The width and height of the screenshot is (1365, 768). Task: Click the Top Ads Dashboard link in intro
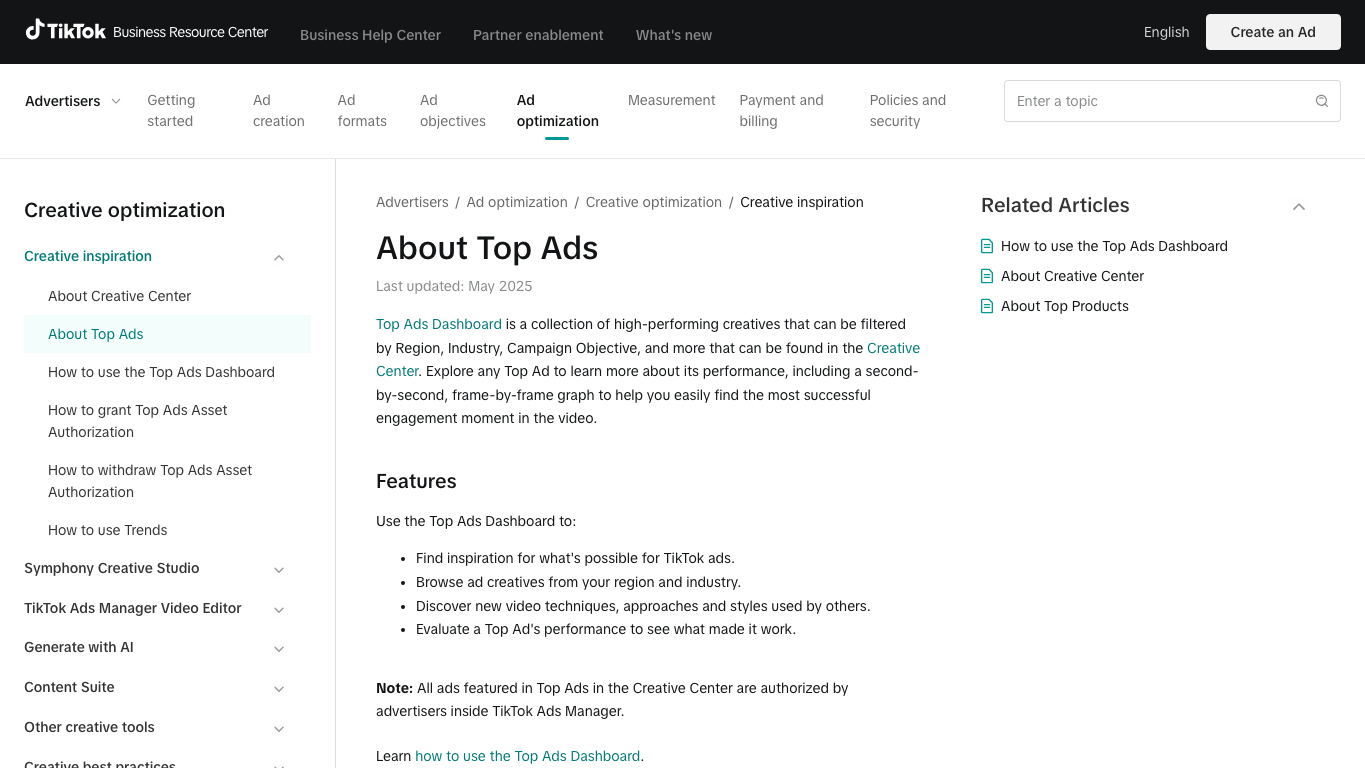click(x=439, y=324)
